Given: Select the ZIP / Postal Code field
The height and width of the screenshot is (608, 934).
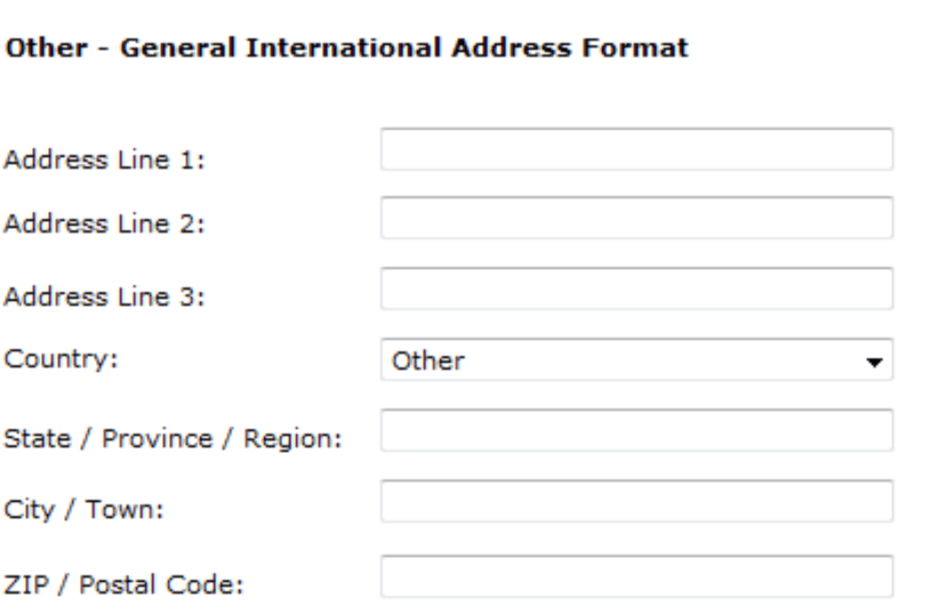Looking at the screenshot, I should (x=636, y=576).
